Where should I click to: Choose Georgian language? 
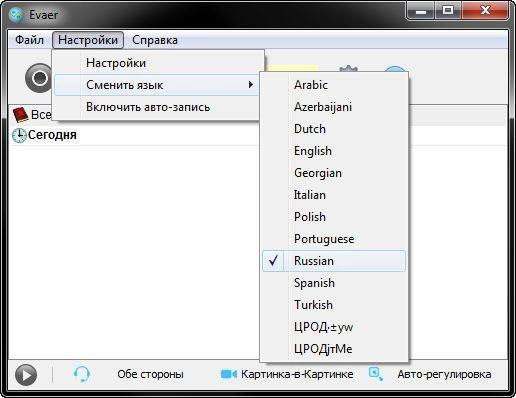[x=334, y=173]
